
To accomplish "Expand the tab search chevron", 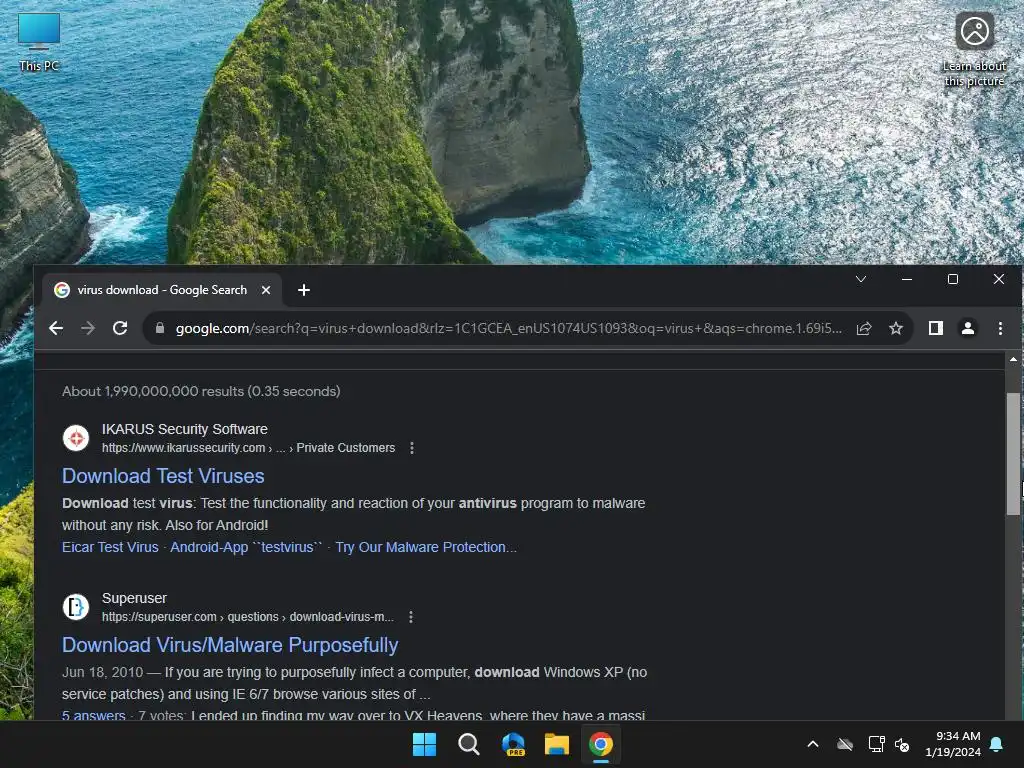I will [861, 280].
